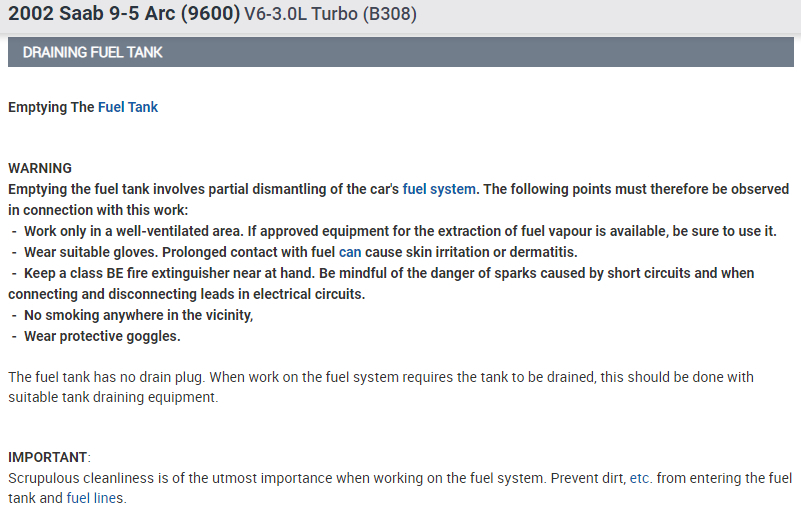
Task: Click the 'No smoking anywhere in the vicinity' line
Action: tap(138, 315)
